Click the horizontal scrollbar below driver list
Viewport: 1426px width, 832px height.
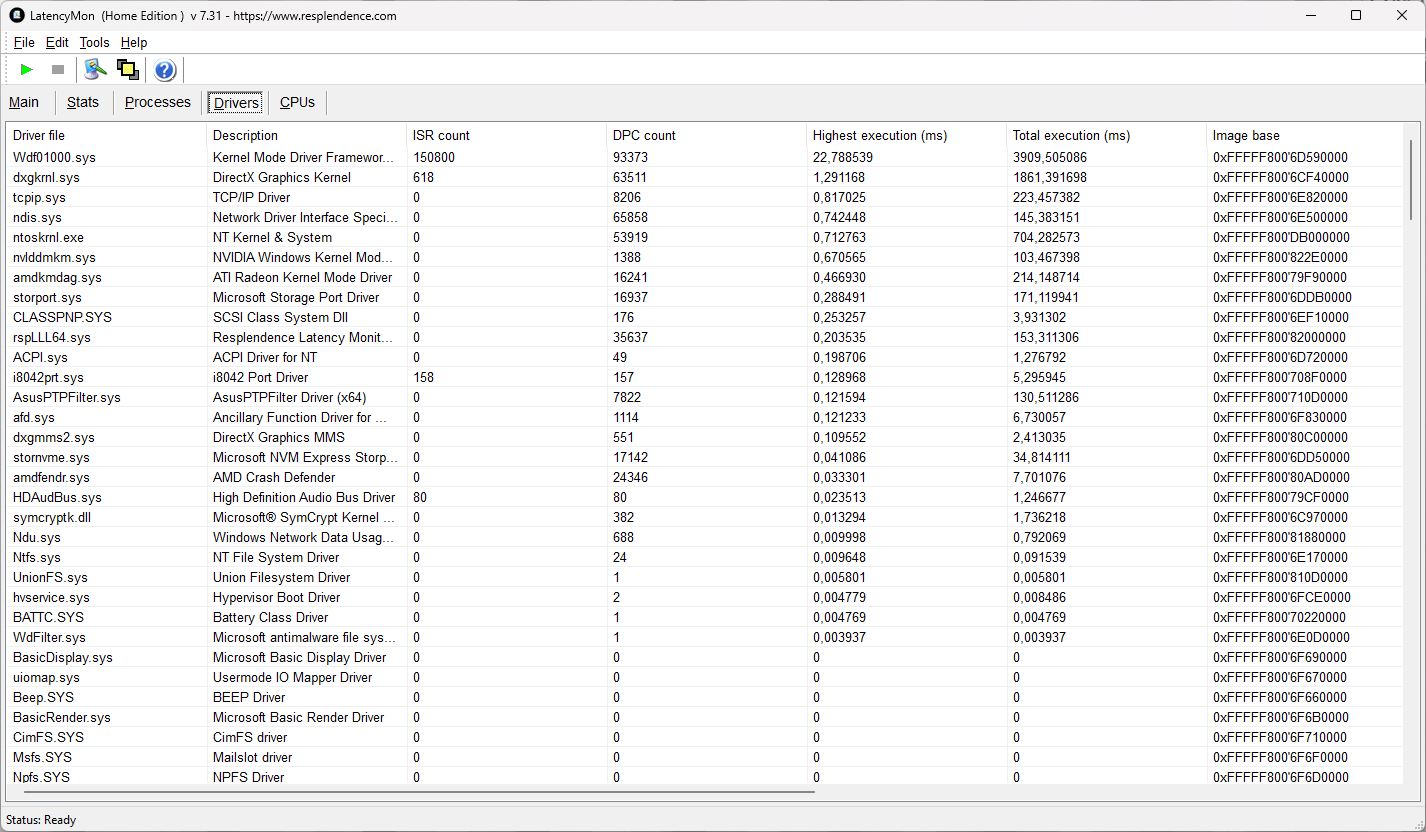tap(410, 792)
